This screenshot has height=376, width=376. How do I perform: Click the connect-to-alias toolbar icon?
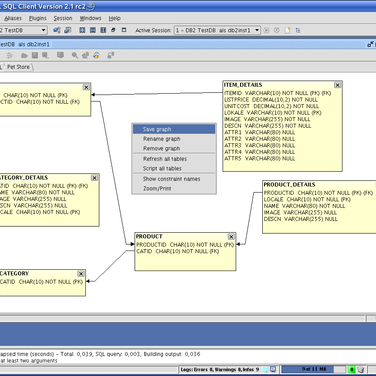tap(57, 30)
